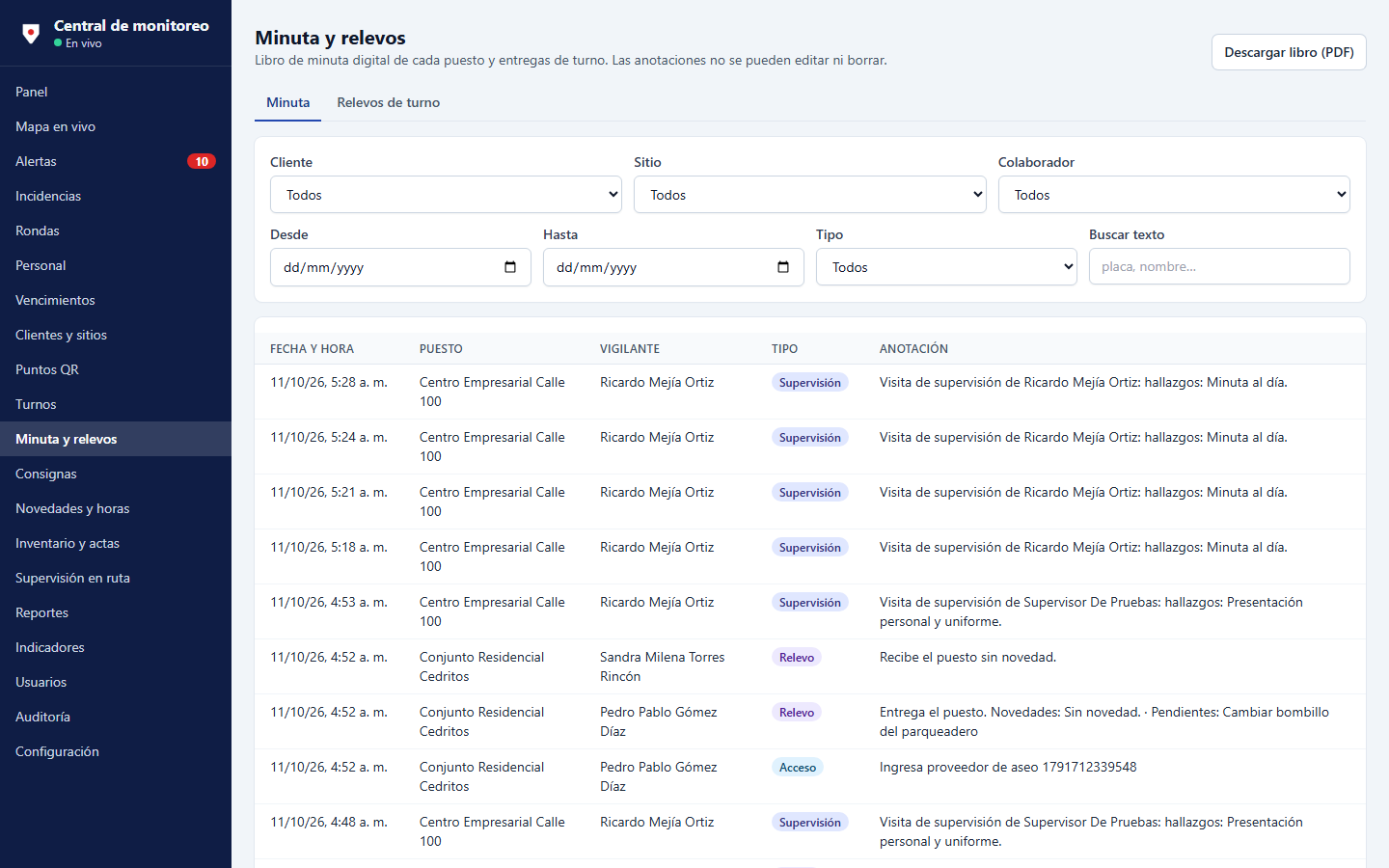The height and width of the screenshot is (868, 1389).
Task: Open the Tipo filter dropdown
Action: coord(947,267)
